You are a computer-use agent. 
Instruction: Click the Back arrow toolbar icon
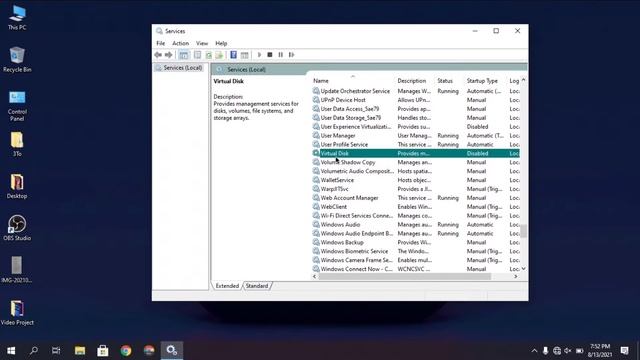tap(158, 55)
